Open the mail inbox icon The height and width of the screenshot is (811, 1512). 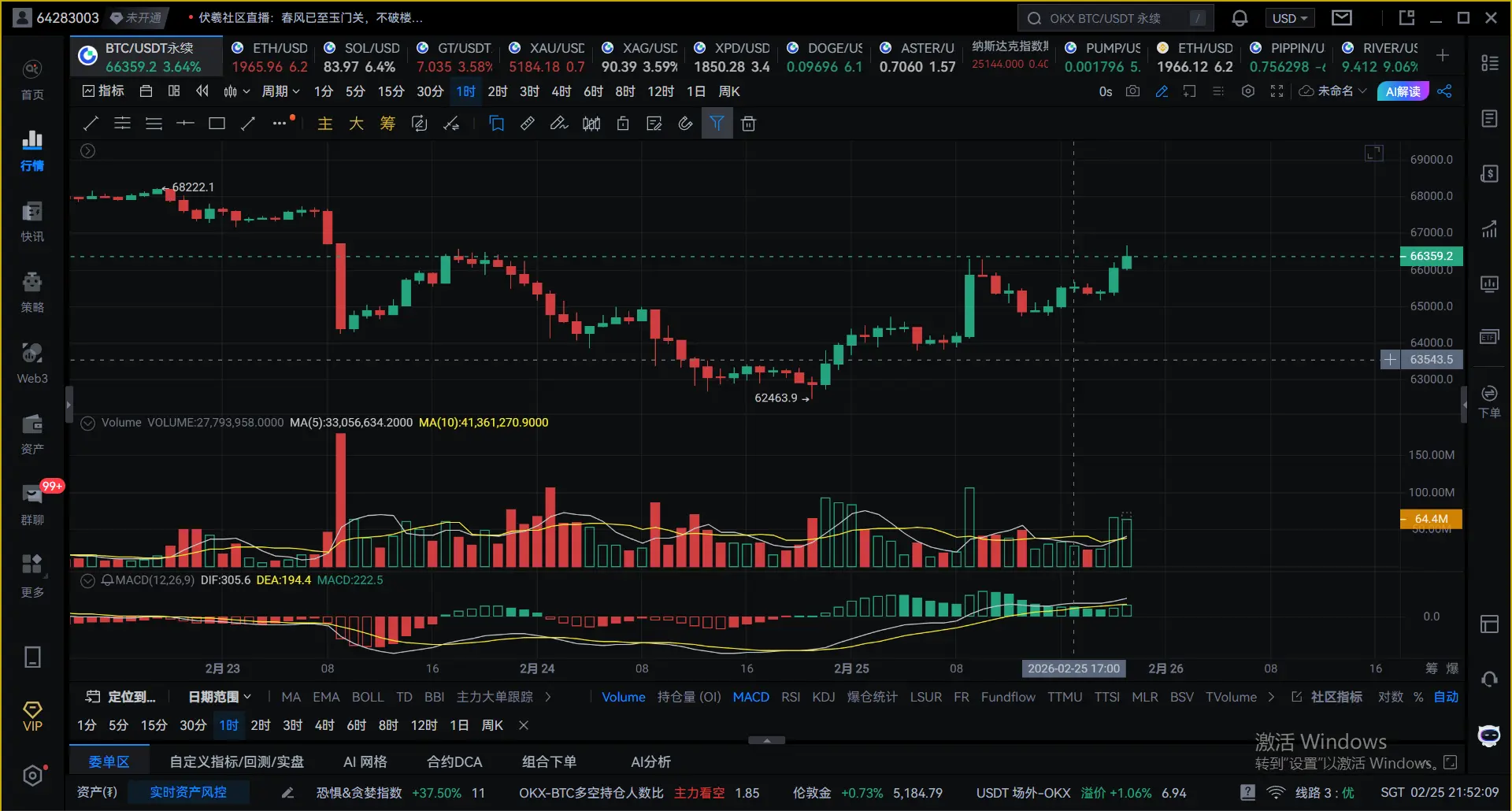coord(1342,17)
